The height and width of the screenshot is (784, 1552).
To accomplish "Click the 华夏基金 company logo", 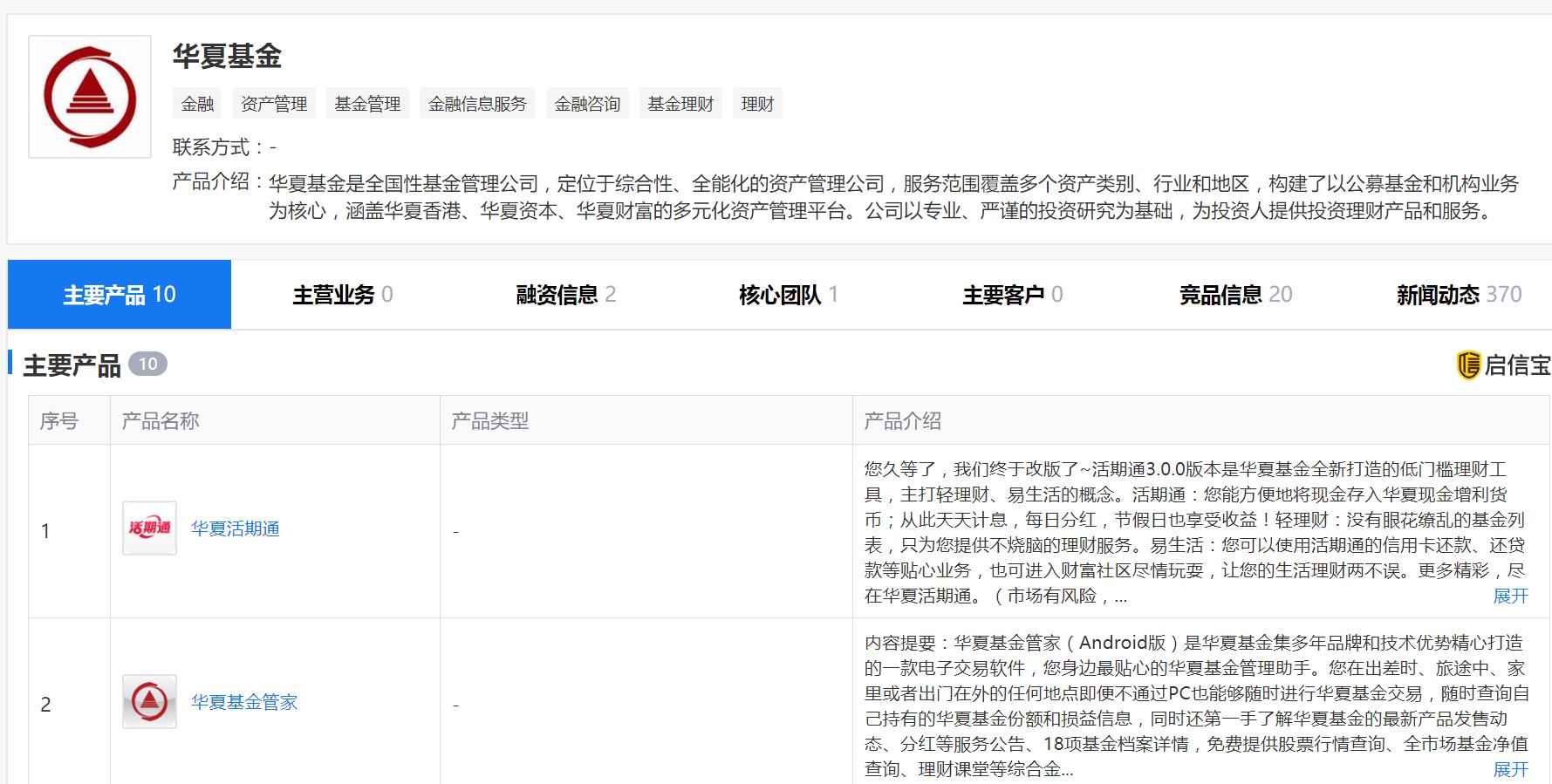I will [x=90, y=97].
